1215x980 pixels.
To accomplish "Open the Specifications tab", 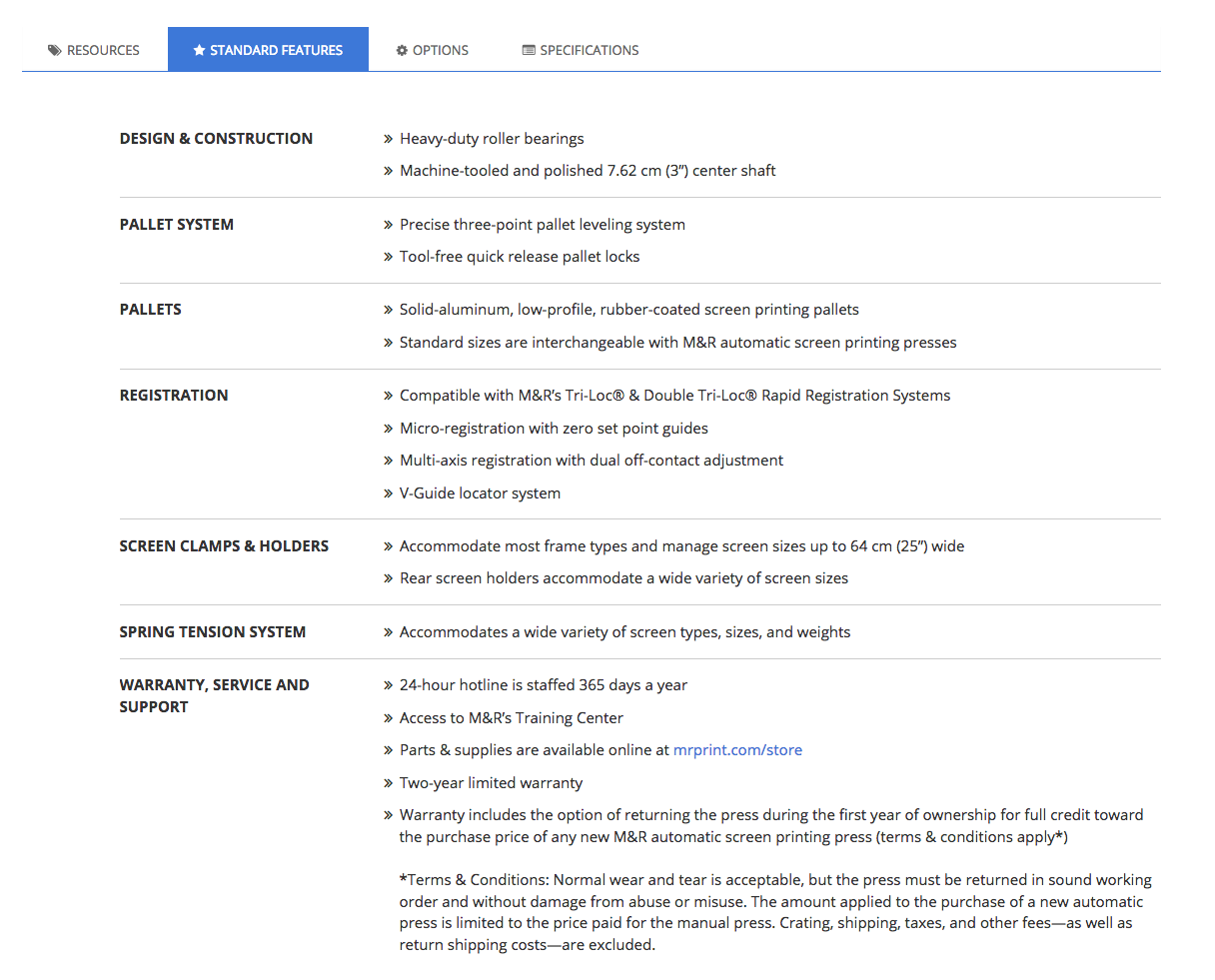I will click(x=581, y=50).
